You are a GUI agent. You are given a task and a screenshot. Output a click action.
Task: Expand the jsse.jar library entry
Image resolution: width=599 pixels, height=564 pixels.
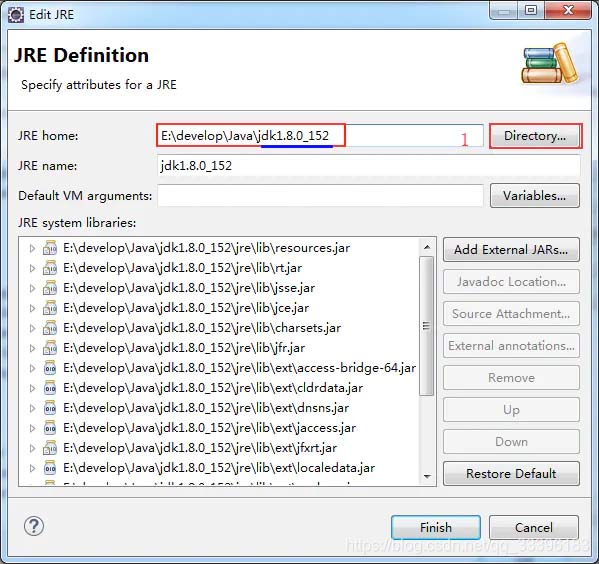click(32, 288)
